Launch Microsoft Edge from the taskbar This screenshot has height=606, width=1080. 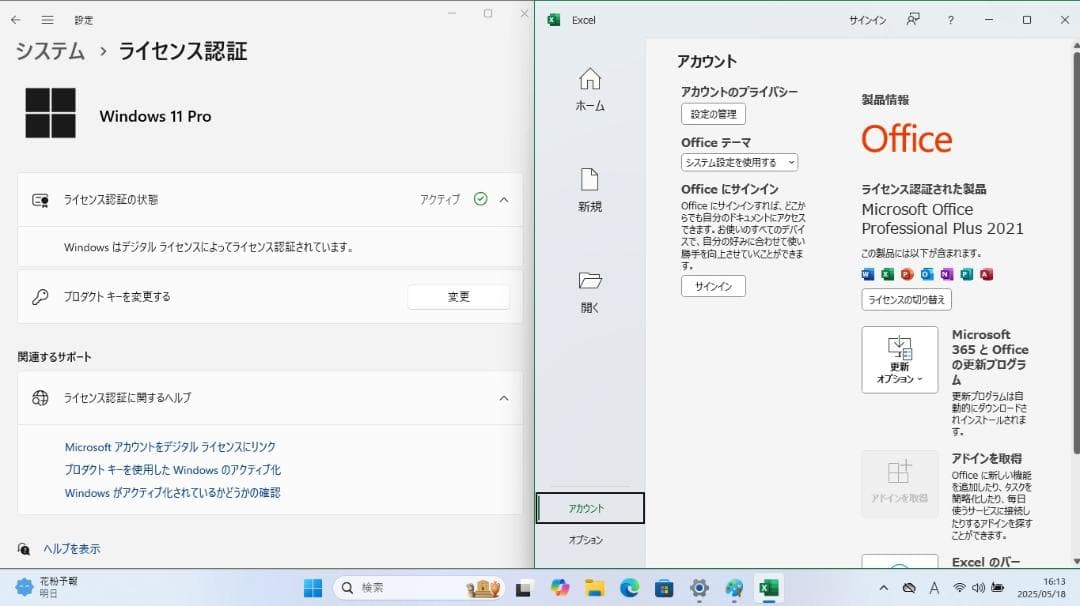click(x=628, y=588)
